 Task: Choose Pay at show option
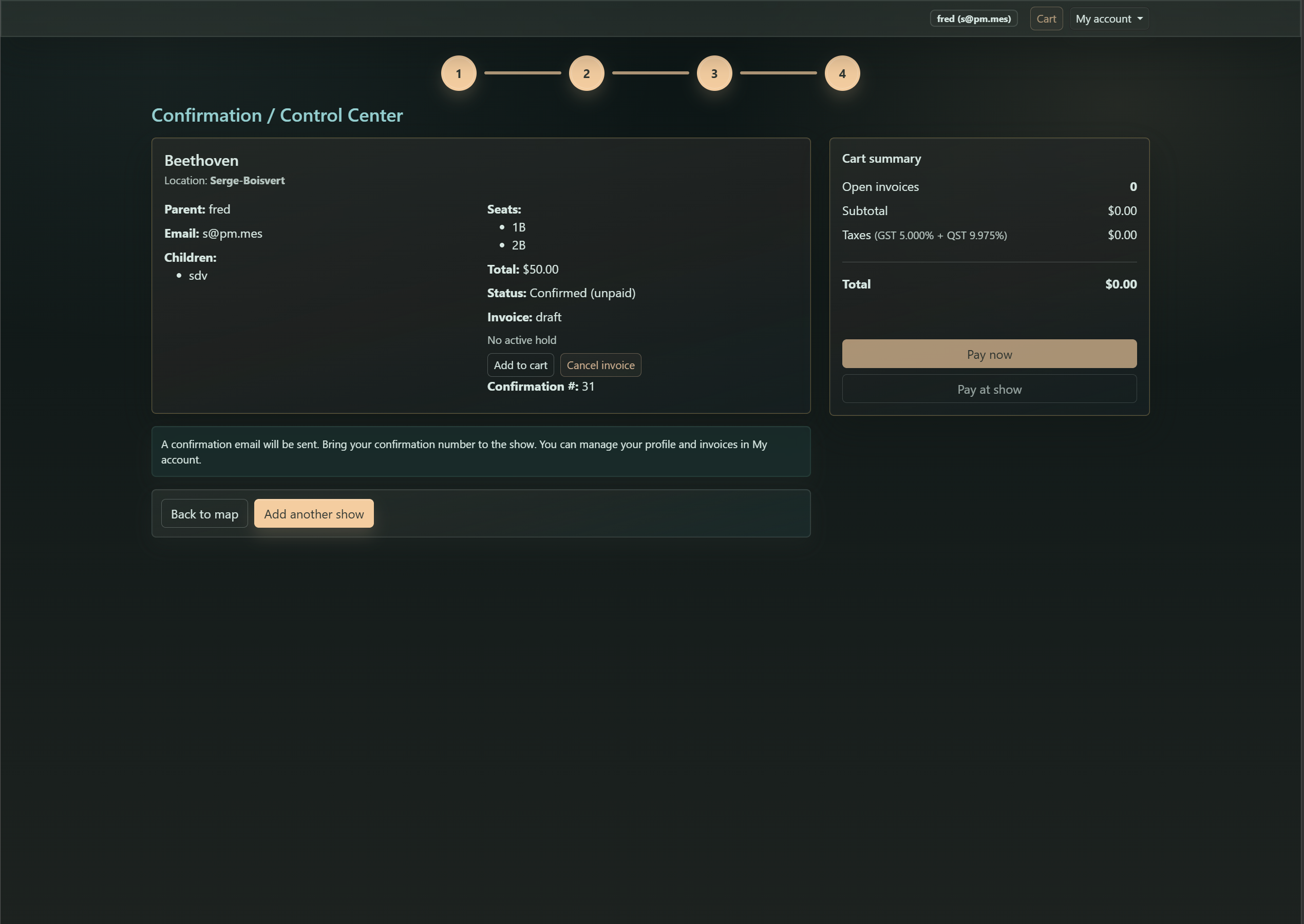point(989,389)
